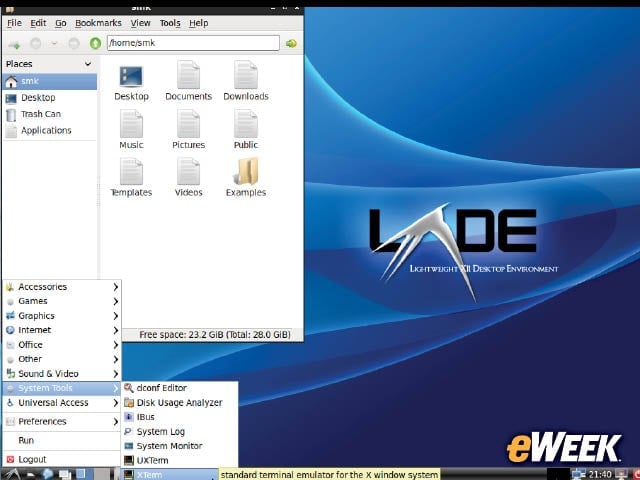
Task: Launch UXTerm terminal
Action: tap(180, 461)
